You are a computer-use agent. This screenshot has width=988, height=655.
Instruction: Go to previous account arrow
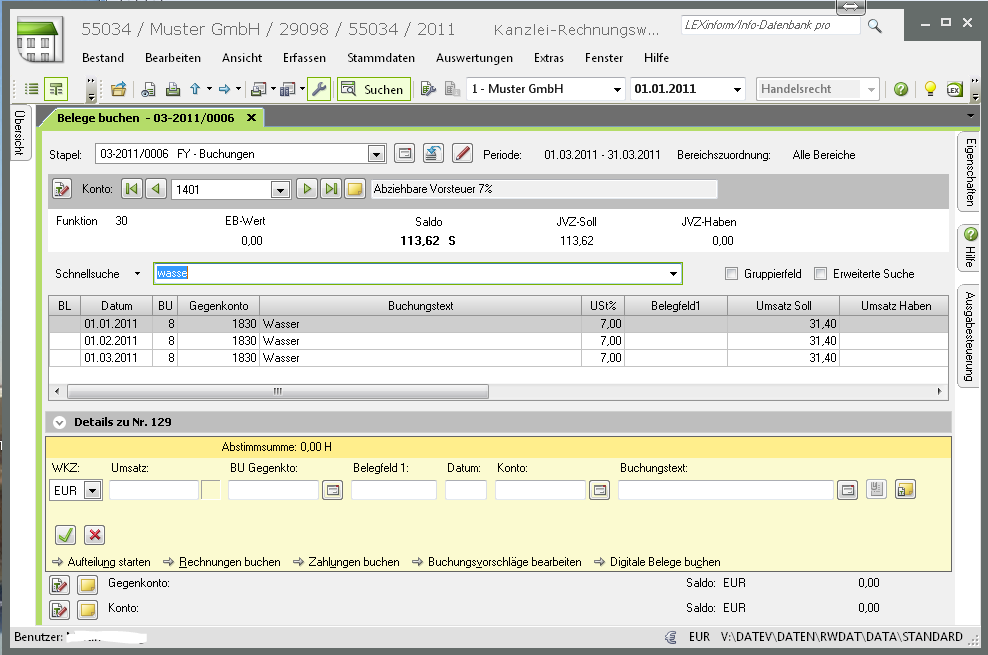tap(156, 189)
